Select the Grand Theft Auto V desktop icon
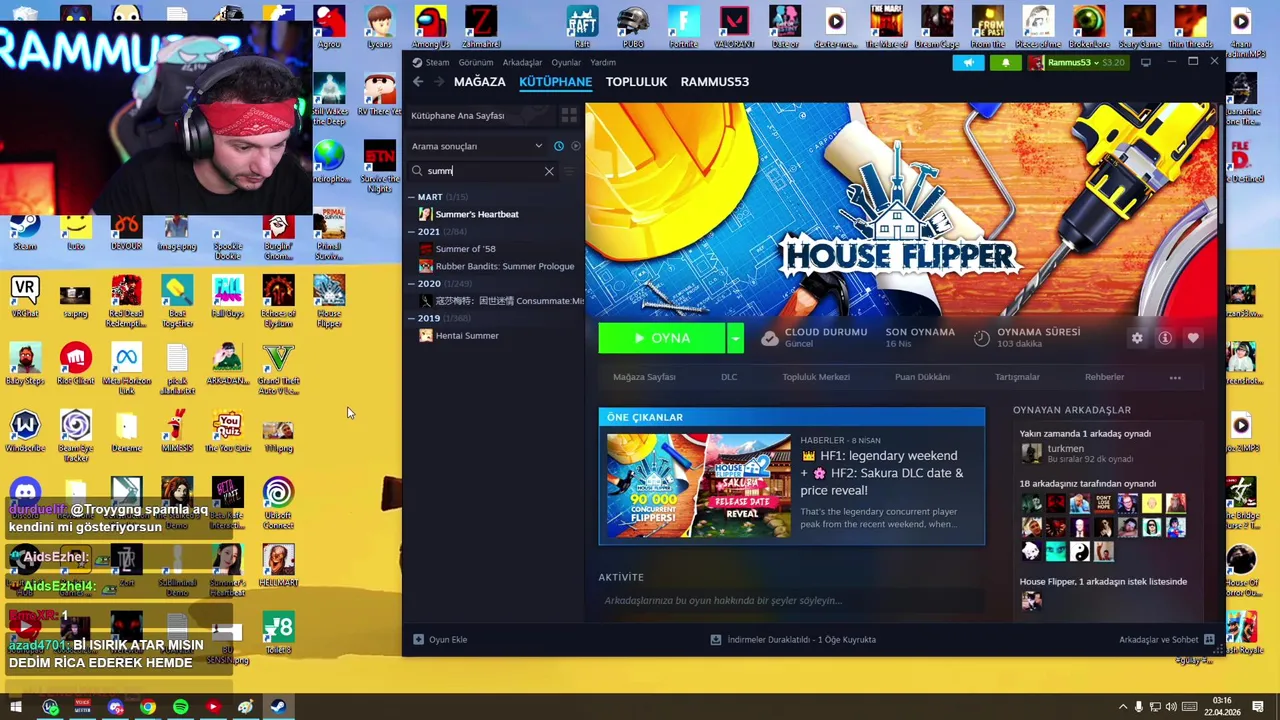 tap(278, 368)
